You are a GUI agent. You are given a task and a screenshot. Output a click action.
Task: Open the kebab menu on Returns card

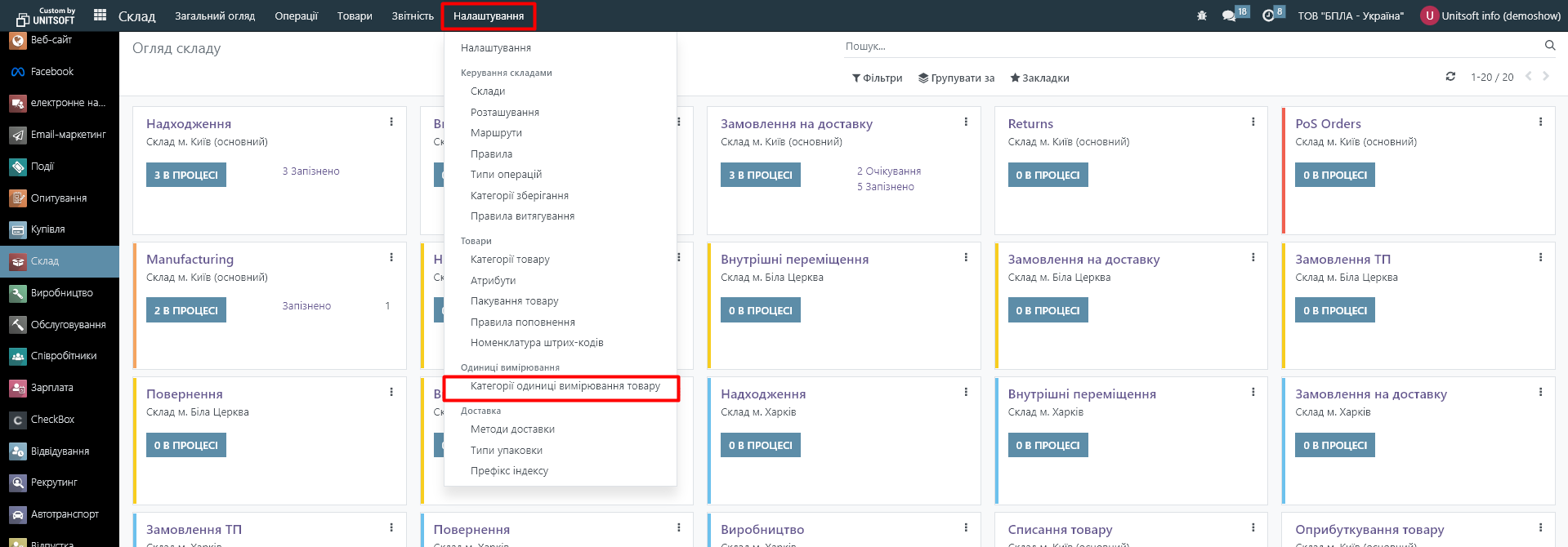coord(1253,122)
